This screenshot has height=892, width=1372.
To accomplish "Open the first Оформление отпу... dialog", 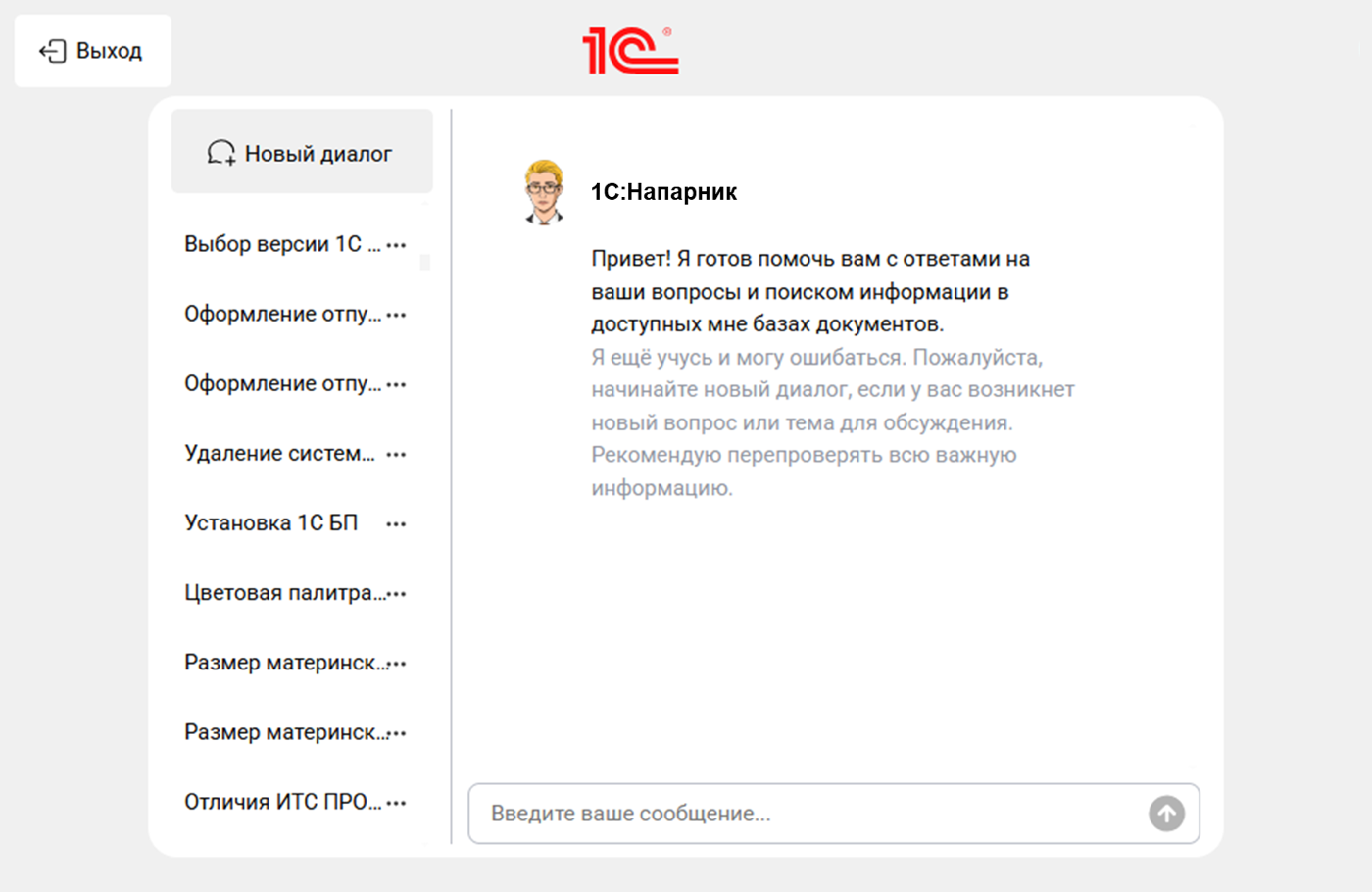I will 282,314.
